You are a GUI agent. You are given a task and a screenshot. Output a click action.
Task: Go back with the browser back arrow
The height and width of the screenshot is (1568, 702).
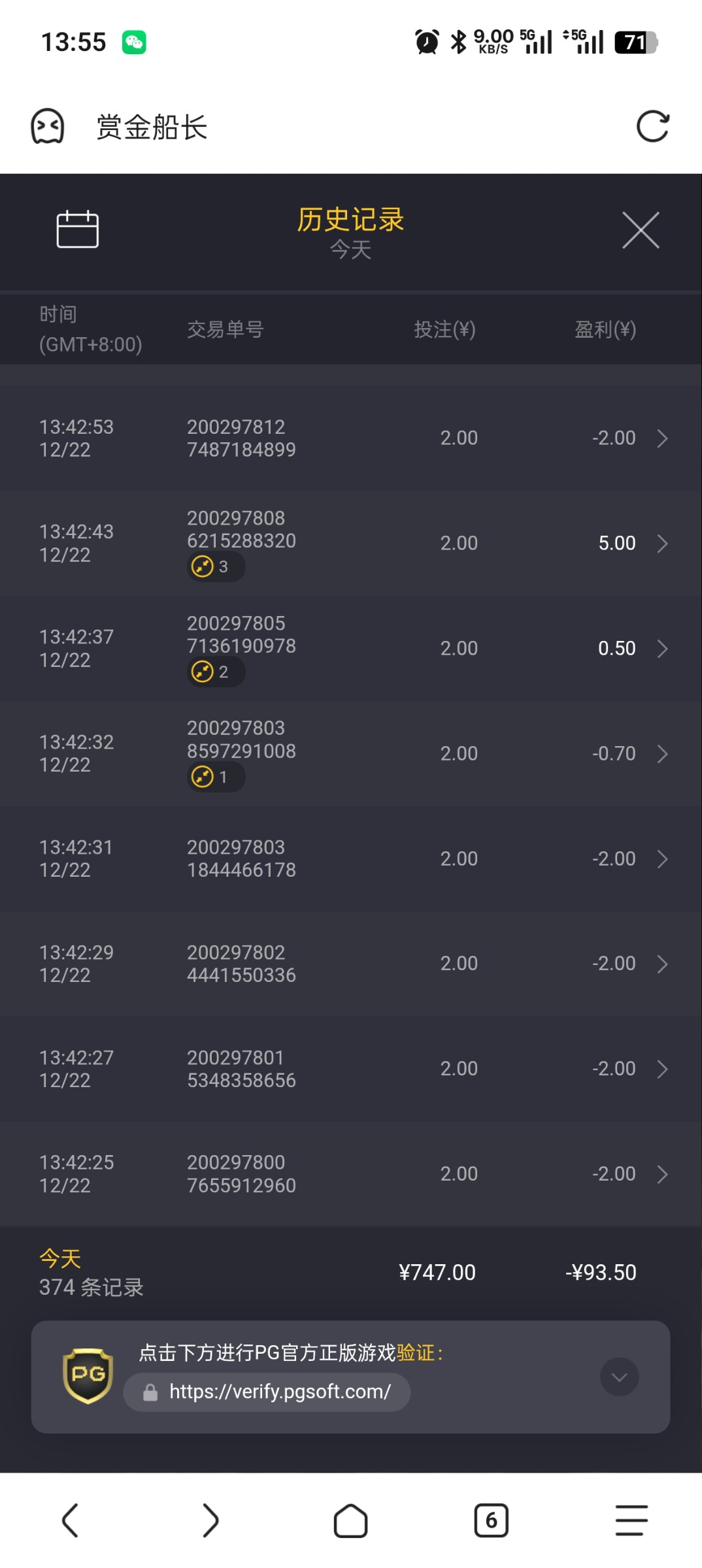(x=70, y=1521)
